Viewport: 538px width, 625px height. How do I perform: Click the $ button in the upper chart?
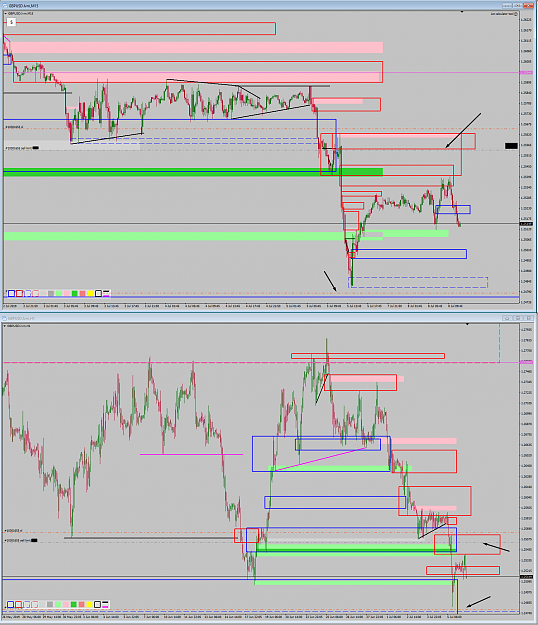[x=11, y=22]
